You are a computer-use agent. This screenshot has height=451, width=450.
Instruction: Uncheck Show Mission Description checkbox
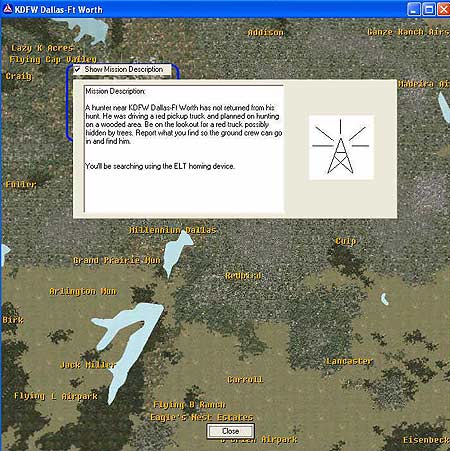(78, 69)
